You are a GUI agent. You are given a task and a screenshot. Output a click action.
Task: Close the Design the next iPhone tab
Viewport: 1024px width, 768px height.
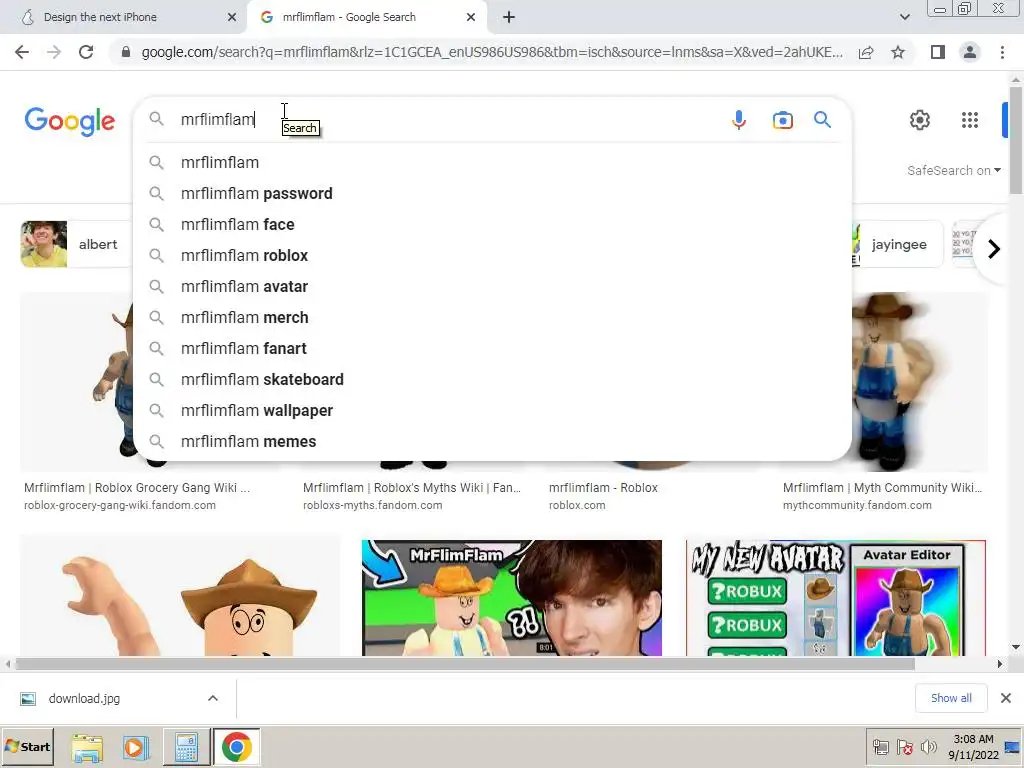(232, 18)
